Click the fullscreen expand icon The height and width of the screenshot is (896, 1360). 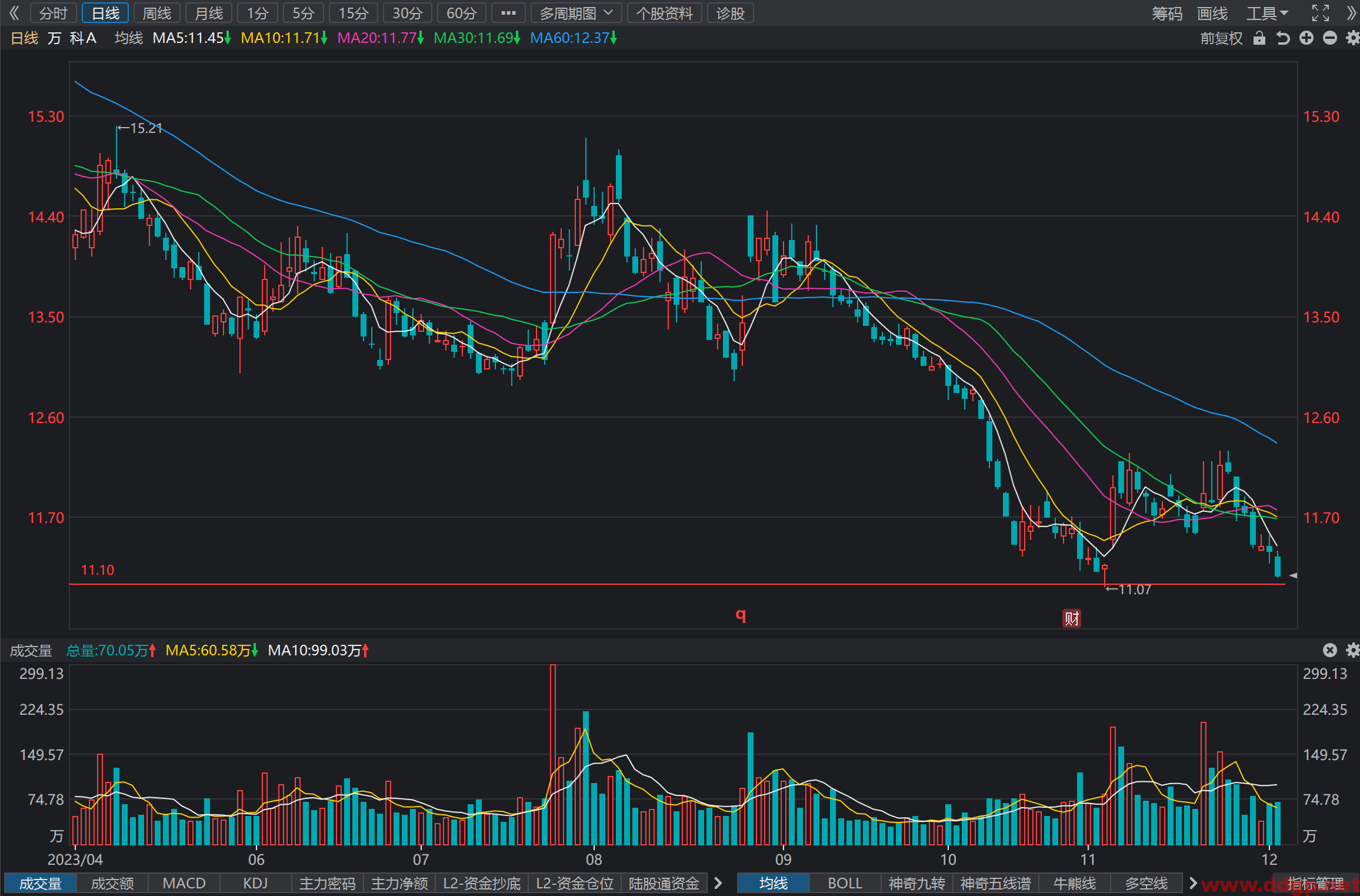click(x=1321, y=13)
